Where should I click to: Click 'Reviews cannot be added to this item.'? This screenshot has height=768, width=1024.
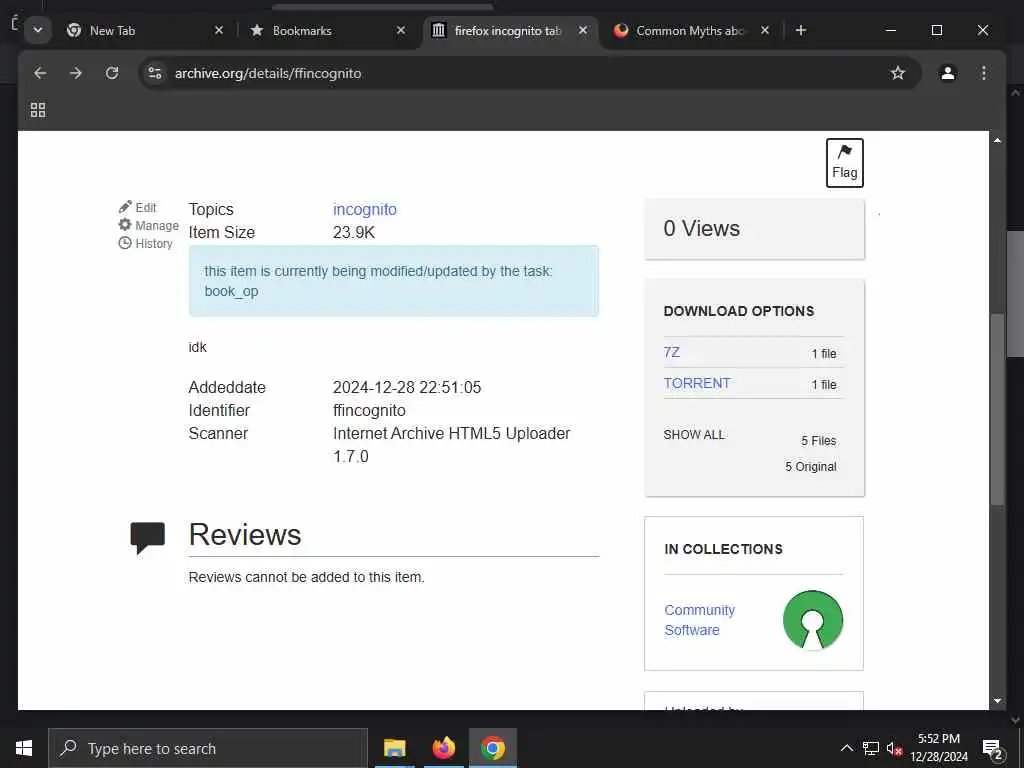tap(306, 577)
